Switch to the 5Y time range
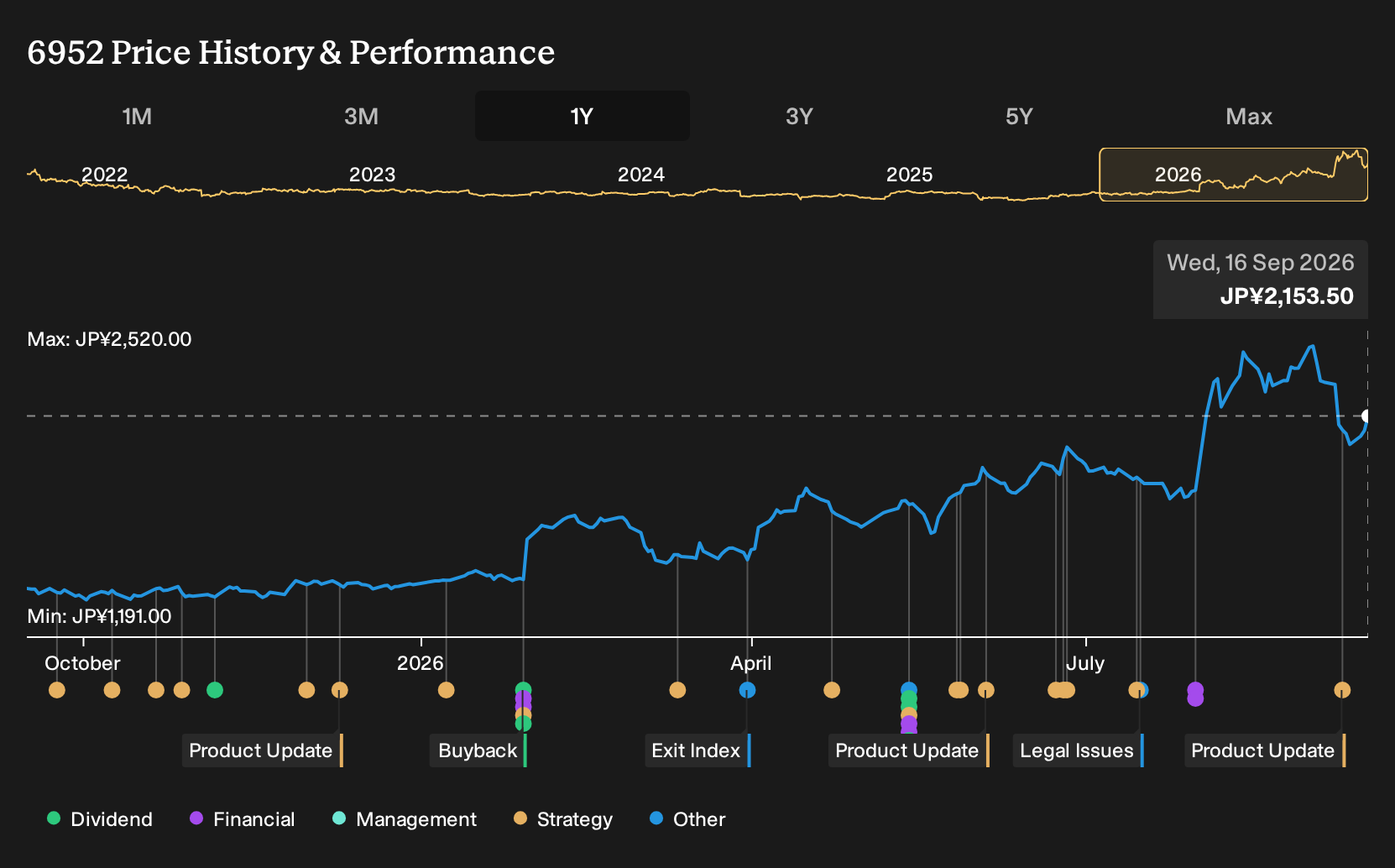The image size is (1395, 868). (x=1019, y=116)
